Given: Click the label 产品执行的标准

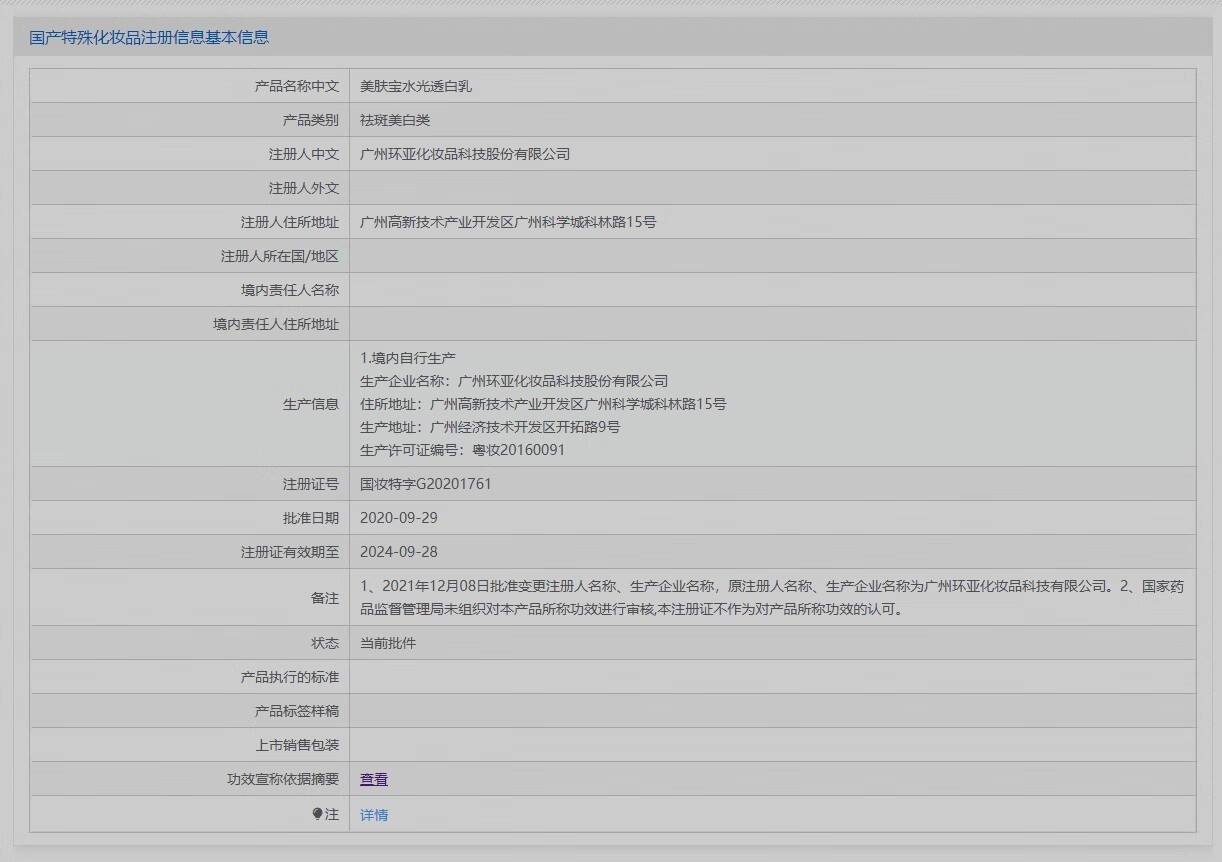Looking at the screenshot, I should (290, 677).
